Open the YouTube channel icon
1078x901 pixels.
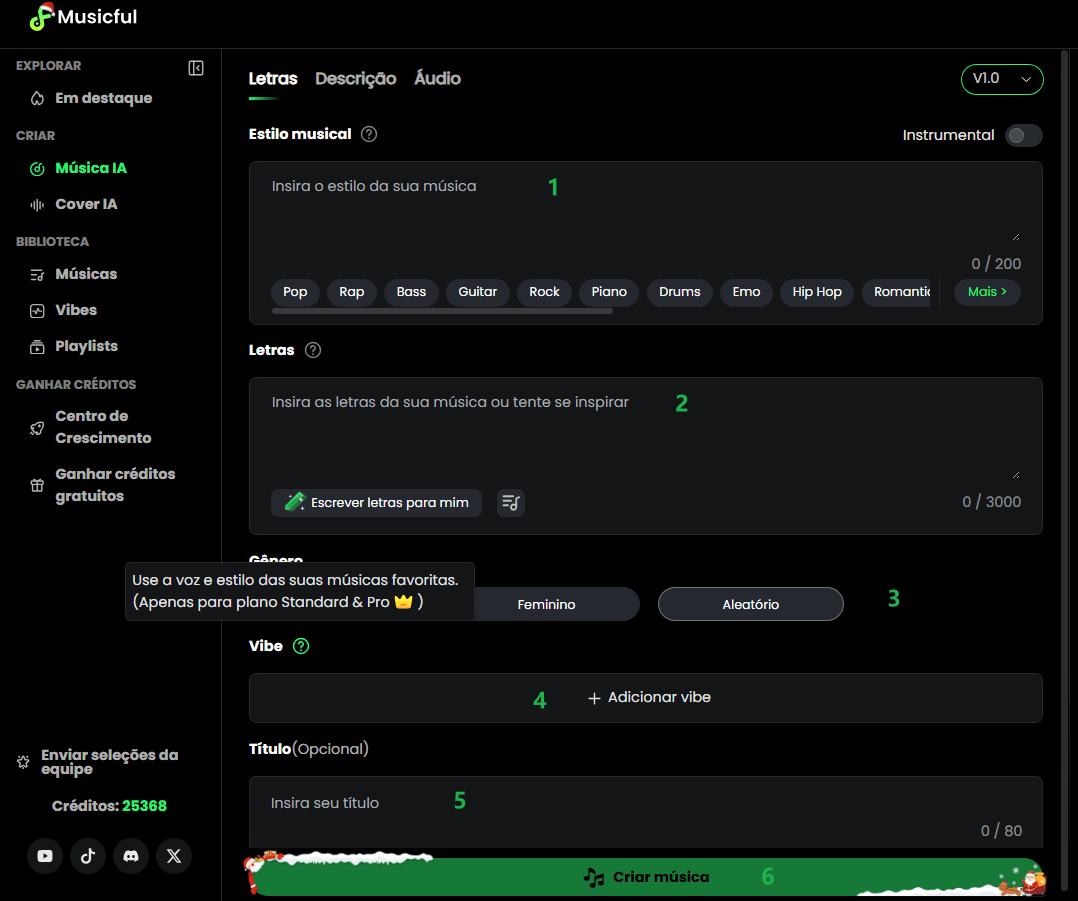pyautogui.click(x=44, y=856)
